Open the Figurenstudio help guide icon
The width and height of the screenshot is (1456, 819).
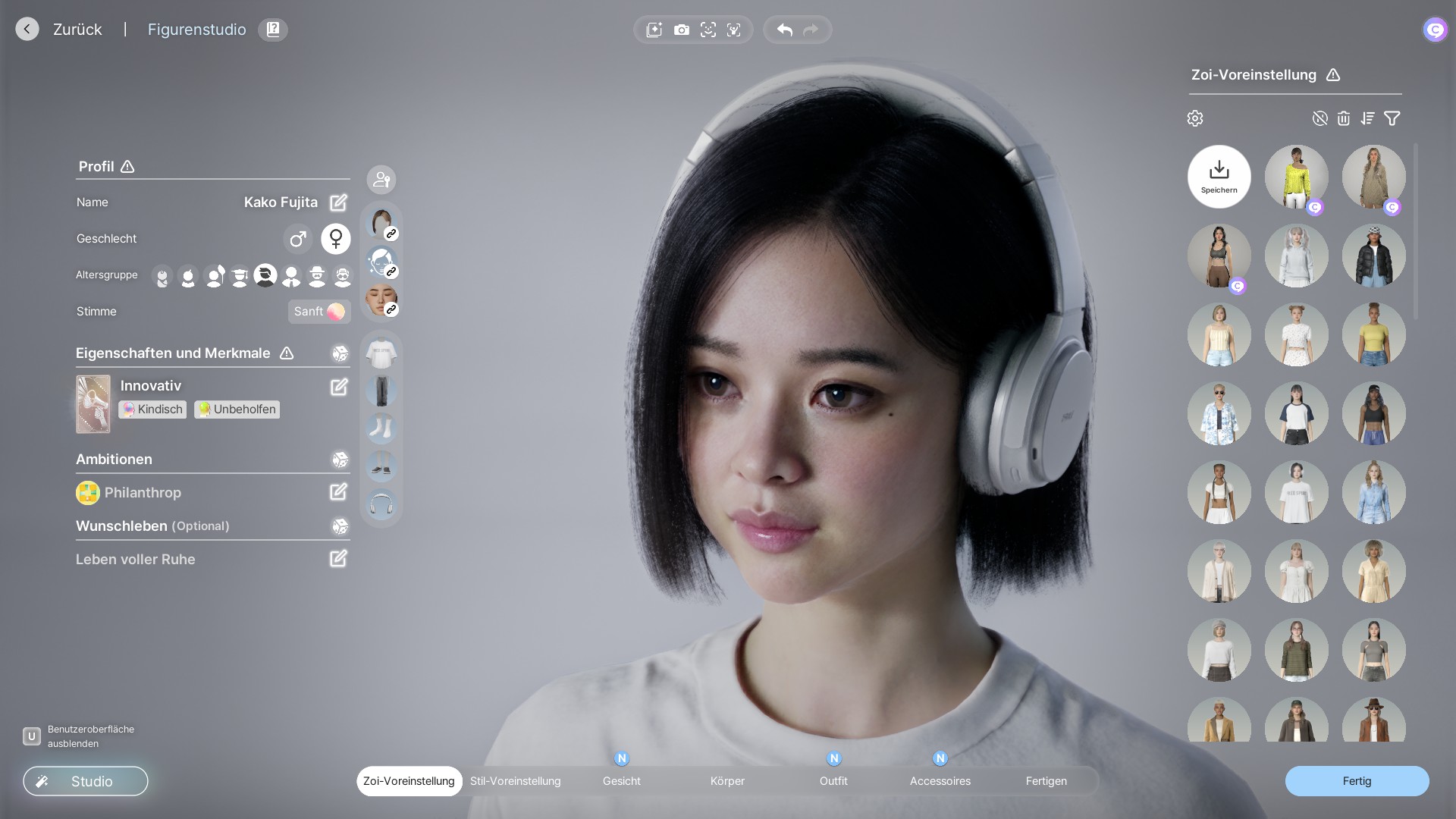273,30
